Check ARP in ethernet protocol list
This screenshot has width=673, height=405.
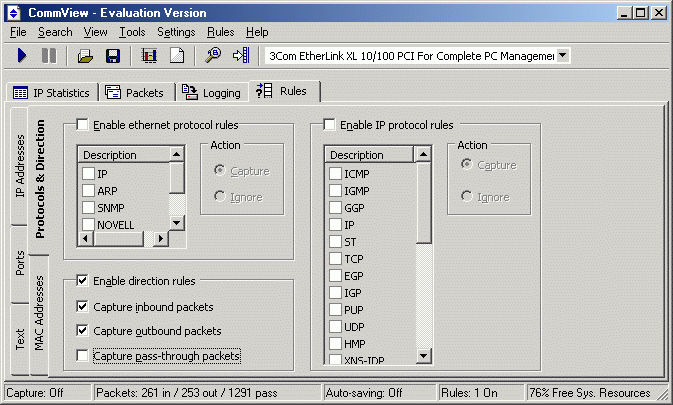pyautogui.click(x=88, y=190)
